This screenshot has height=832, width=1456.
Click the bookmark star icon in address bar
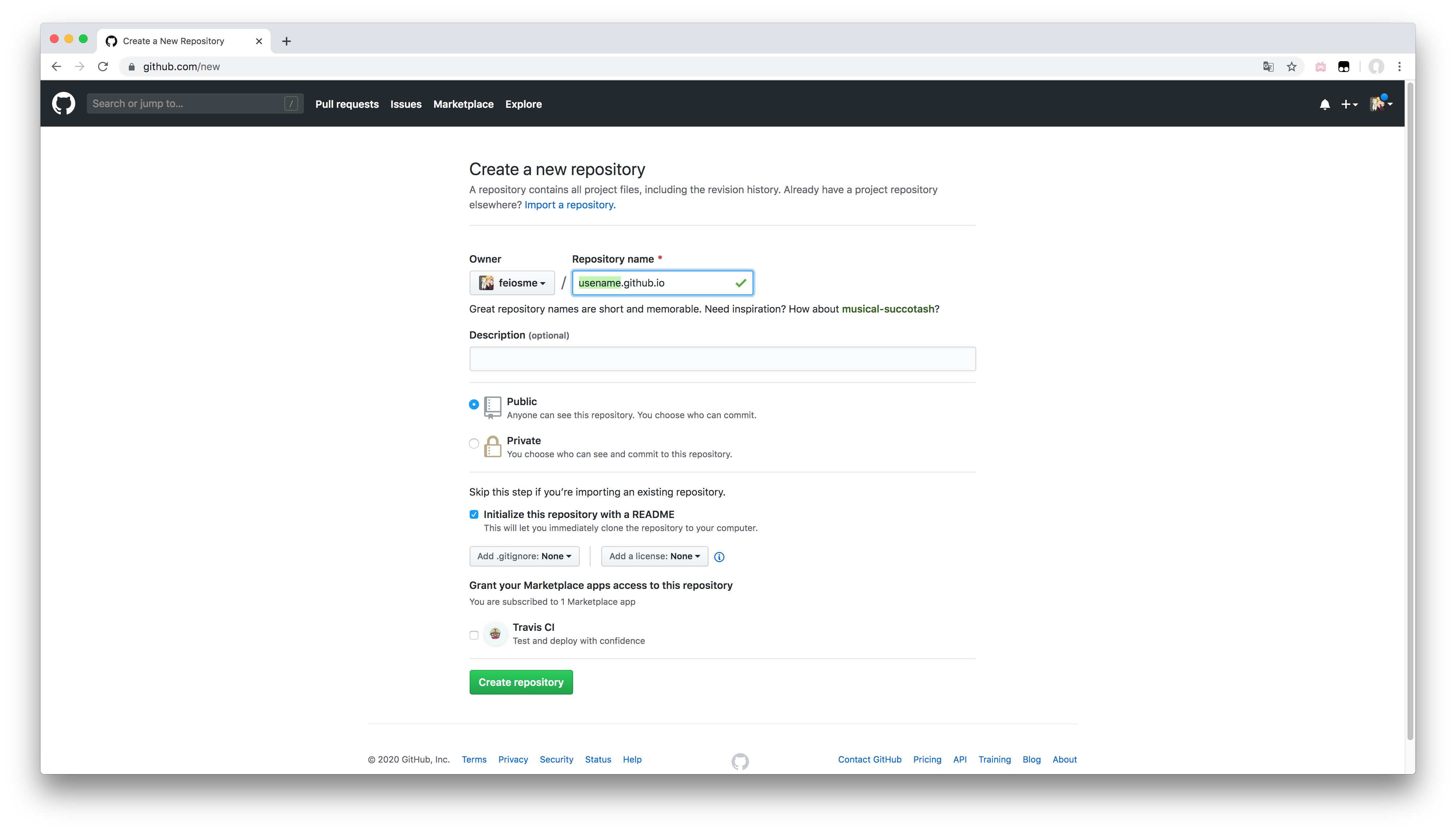coord(1291,67)
